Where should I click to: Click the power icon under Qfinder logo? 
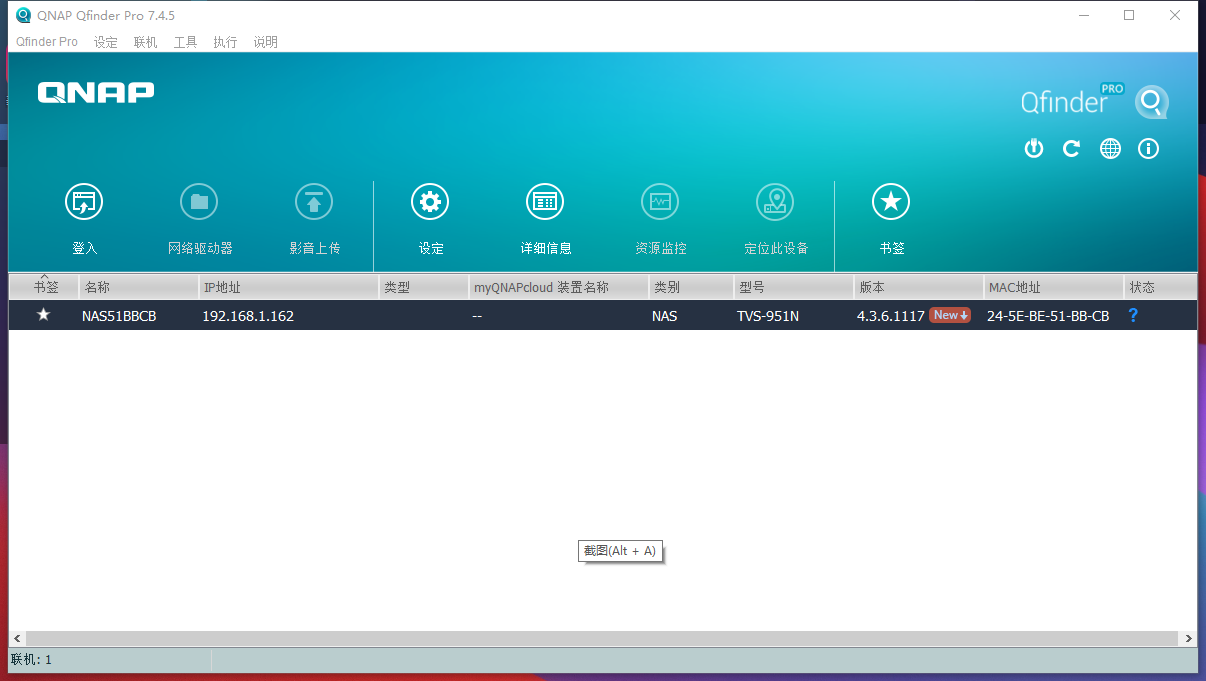[x=1034, y=148]
